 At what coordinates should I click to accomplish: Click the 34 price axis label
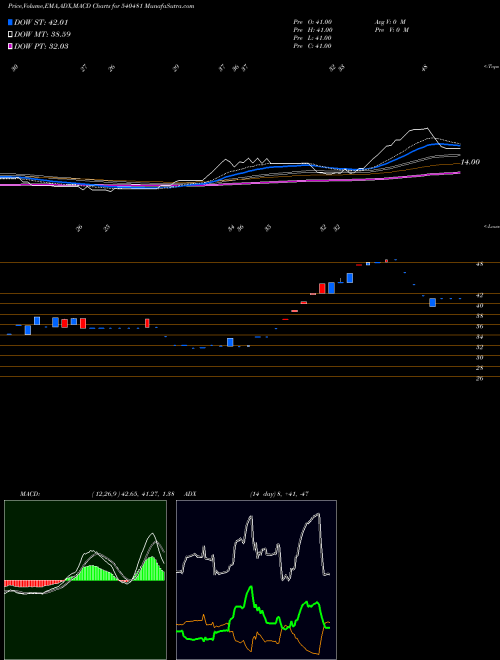pyautogui.click(x=479, y=337)
